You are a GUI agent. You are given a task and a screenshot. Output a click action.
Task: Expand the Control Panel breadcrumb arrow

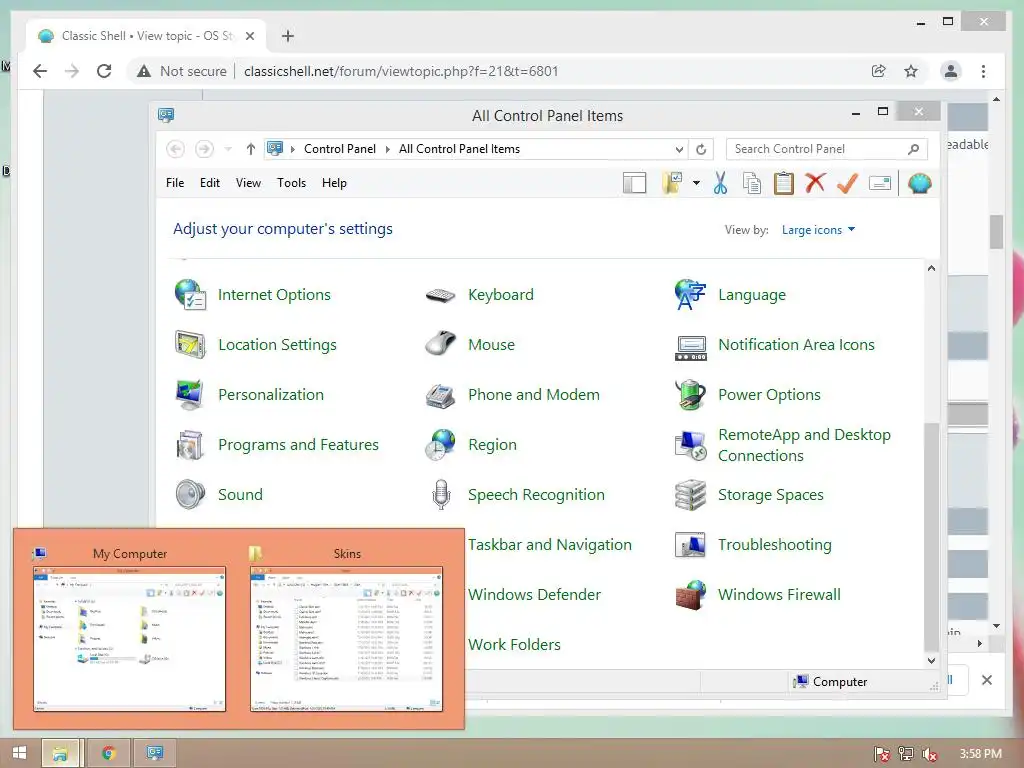(x=387, y=150)
